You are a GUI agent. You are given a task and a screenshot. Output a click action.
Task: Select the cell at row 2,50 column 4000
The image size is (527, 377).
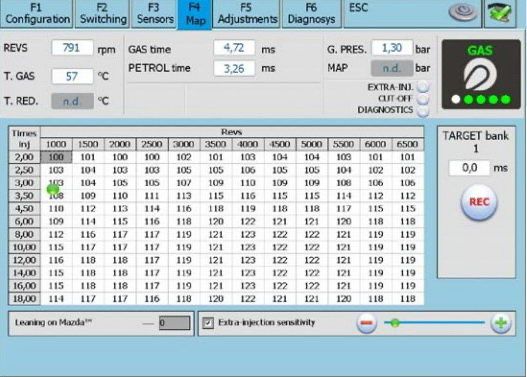point(248,170)
